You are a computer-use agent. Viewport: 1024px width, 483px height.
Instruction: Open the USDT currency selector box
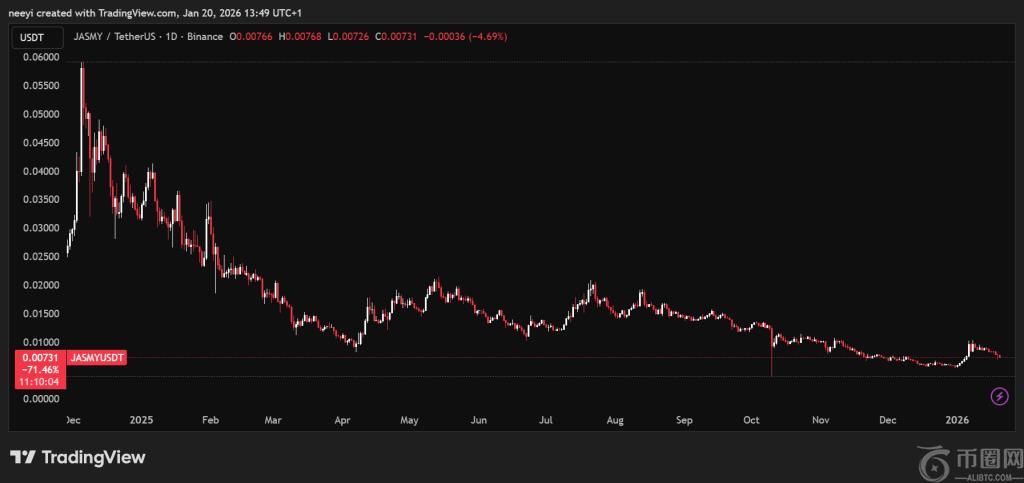tap(33, 37)
